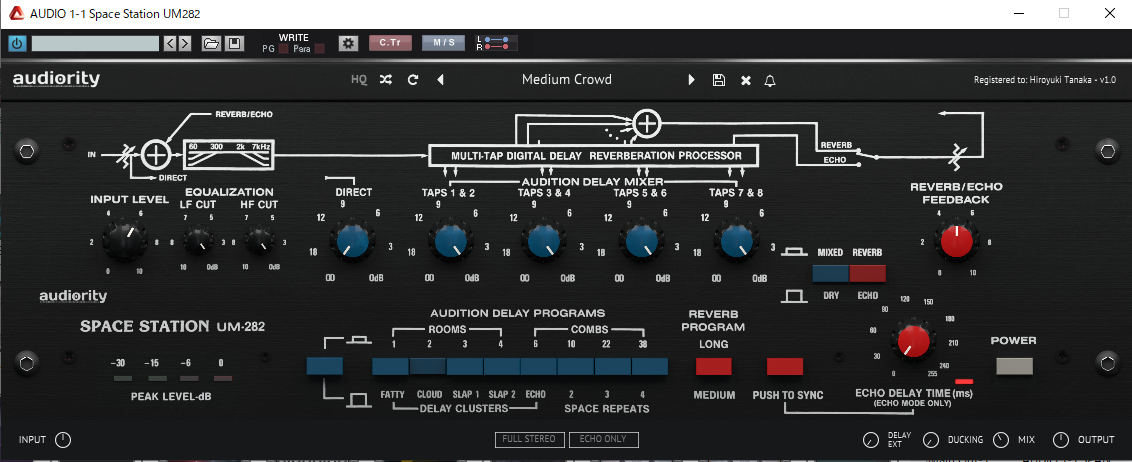
Task: Select Combs 6 / Echo program button
Action: 539,366
